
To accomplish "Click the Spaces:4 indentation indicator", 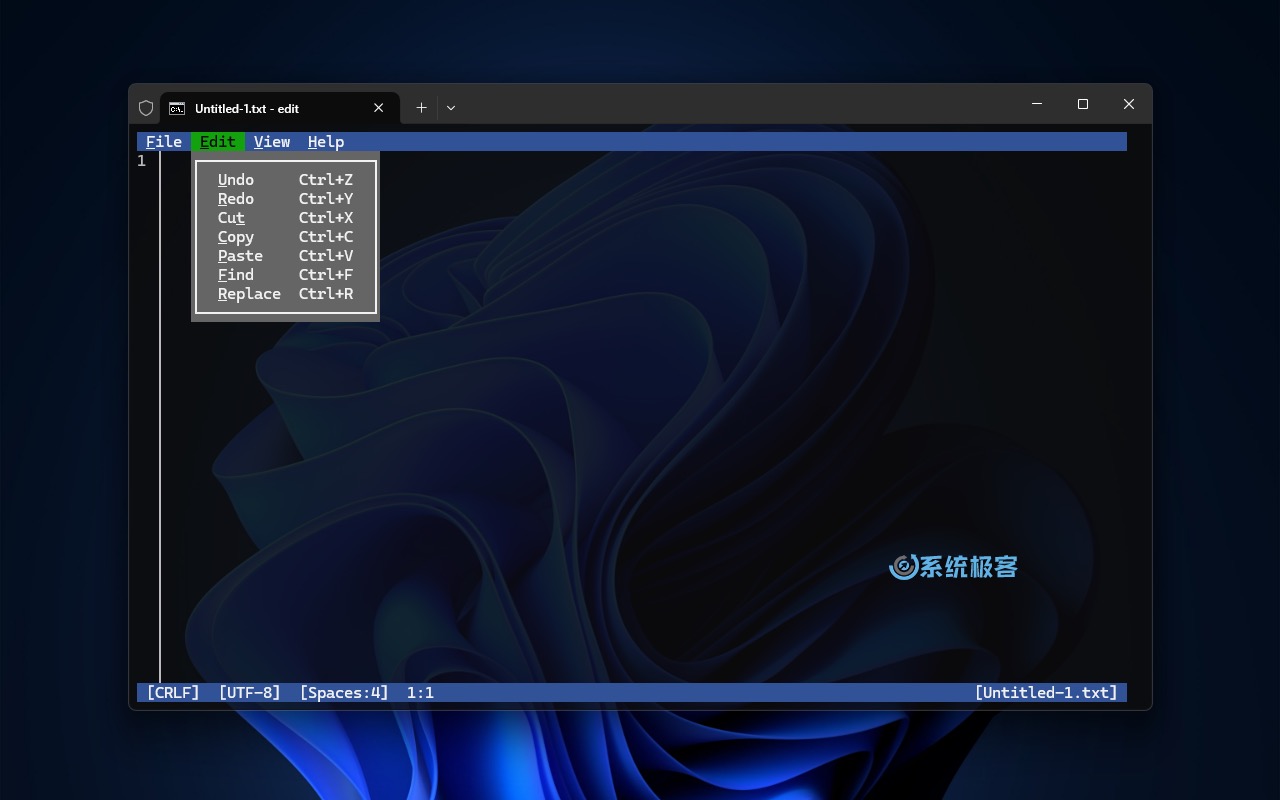I will (344, 692).
